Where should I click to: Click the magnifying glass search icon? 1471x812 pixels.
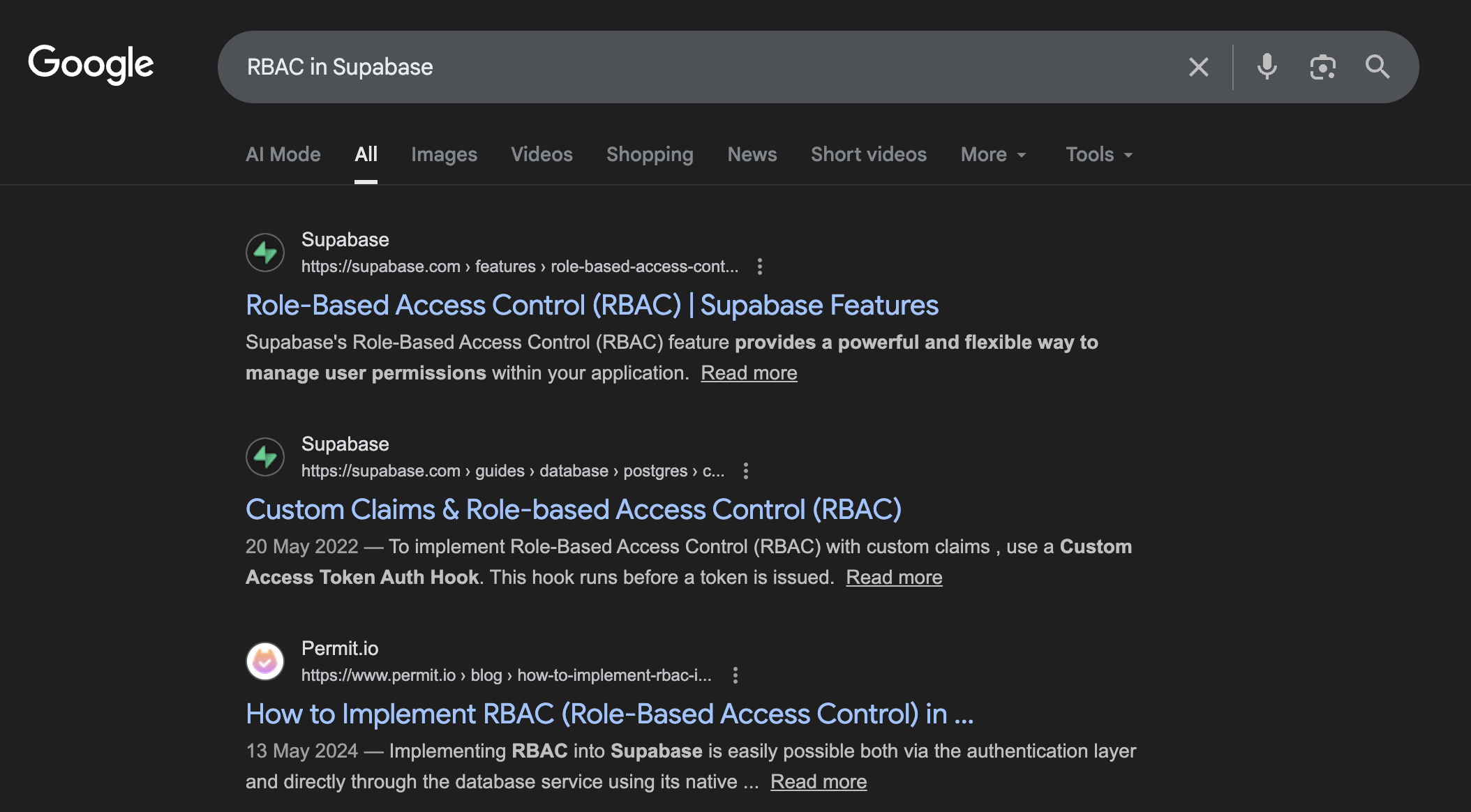click(1377, 67)
